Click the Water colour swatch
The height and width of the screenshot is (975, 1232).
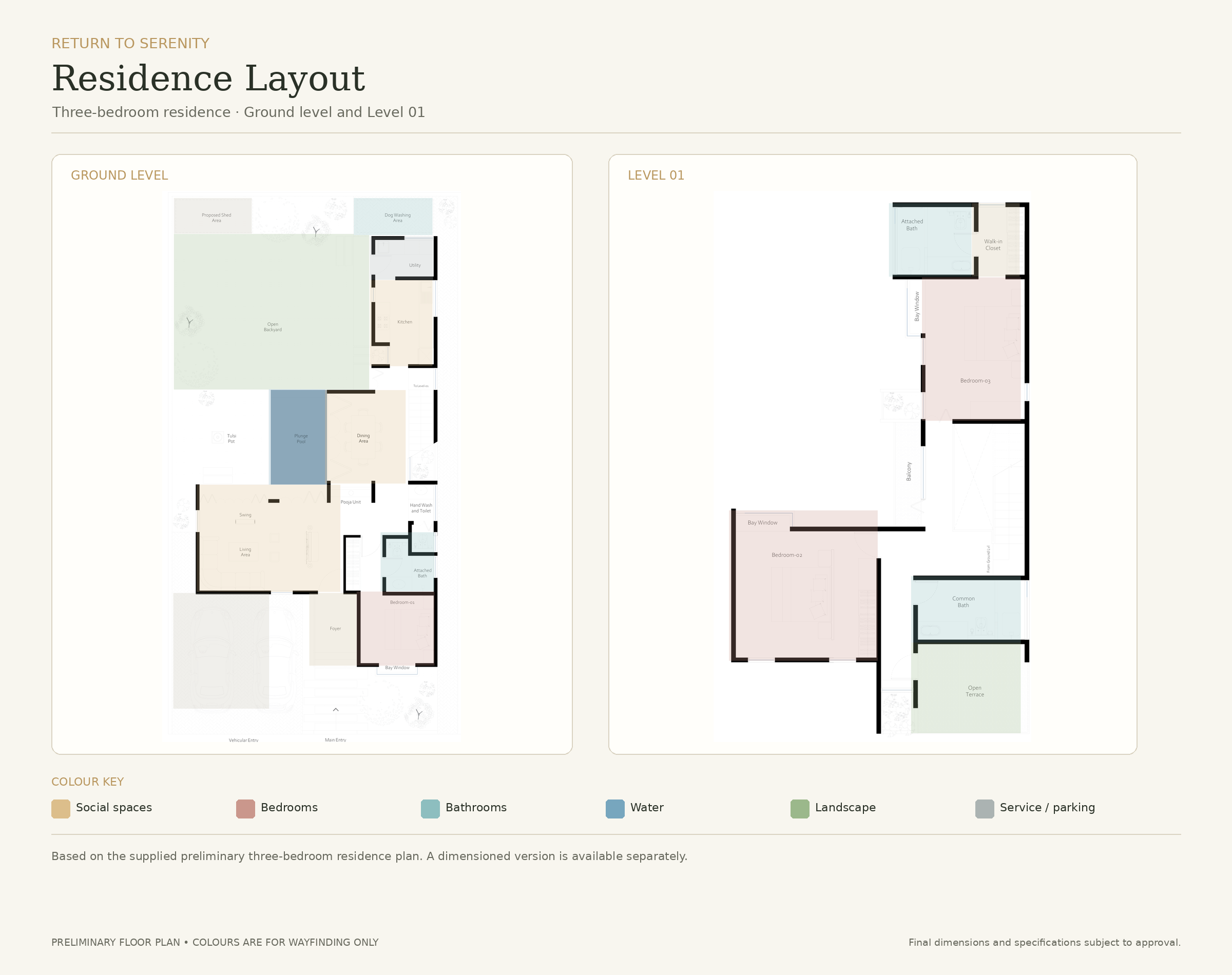coord(615,809)
